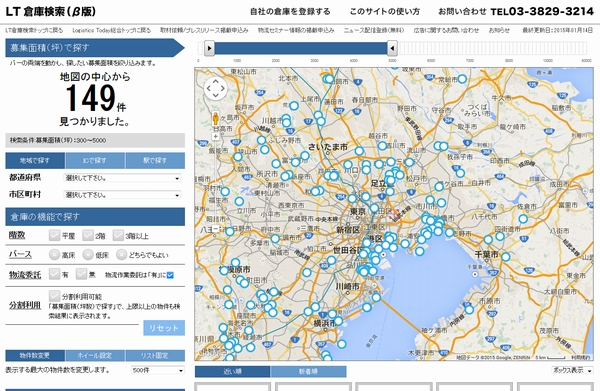Select the marker right of 四街道市 near 佐倉市
600x391 pixels.
(523, 219)
